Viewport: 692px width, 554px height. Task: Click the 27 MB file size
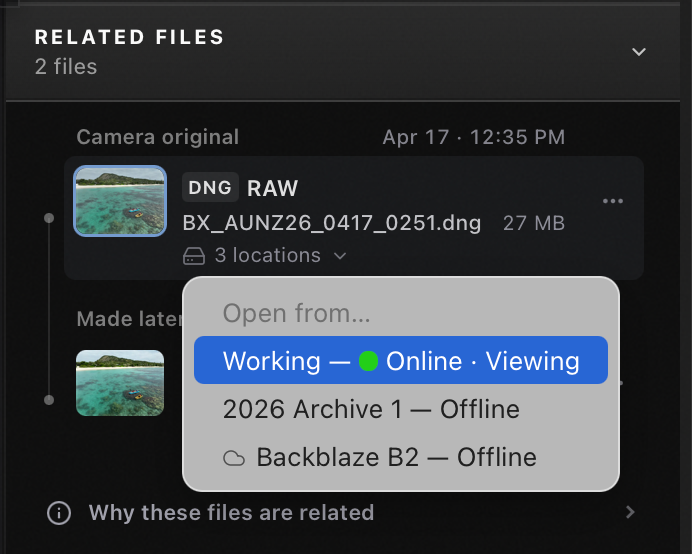coord(534,223)
